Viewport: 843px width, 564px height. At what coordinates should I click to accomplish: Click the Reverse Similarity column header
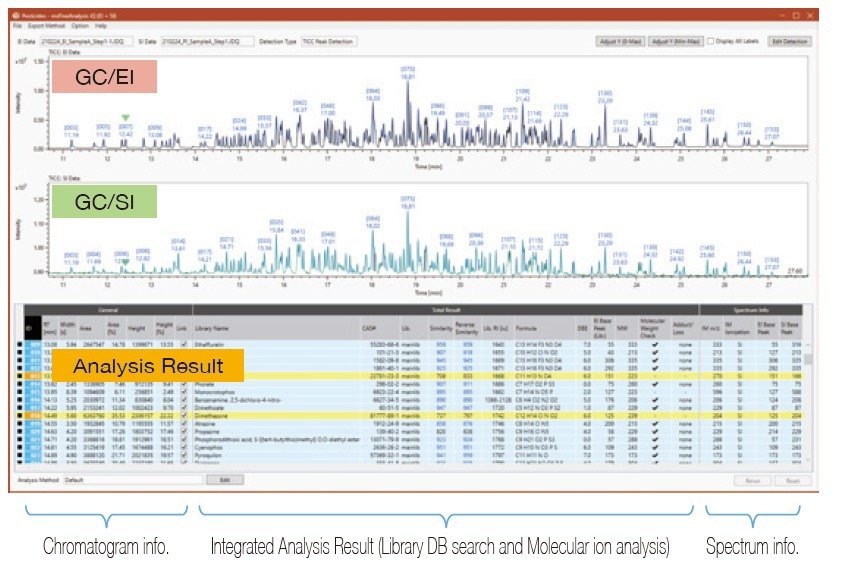(466, 328)
